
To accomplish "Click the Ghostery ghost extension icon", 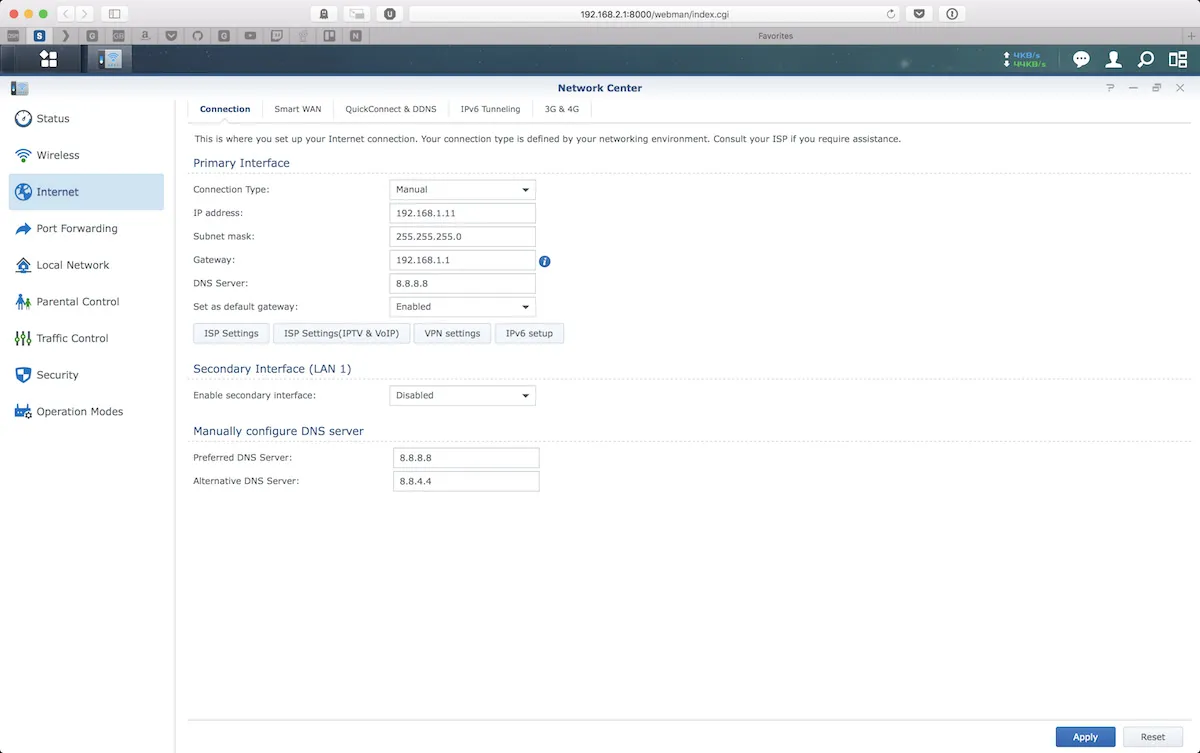I will click(x=324, y=14).
